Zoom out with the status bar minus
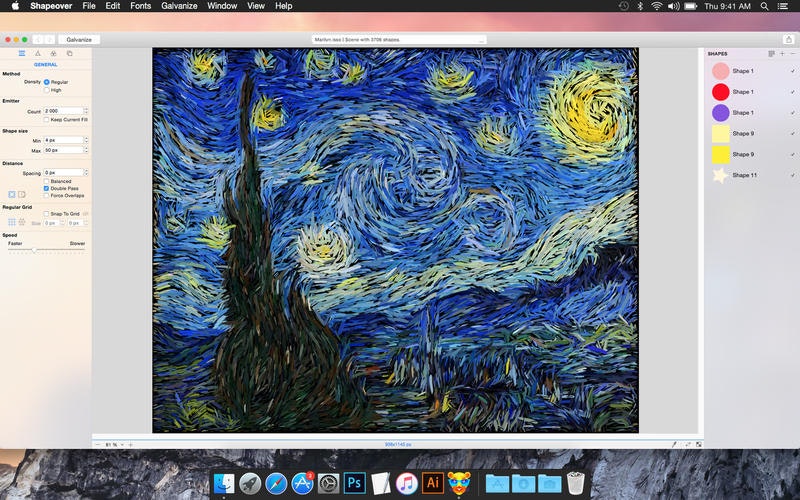Screen dimensions: 800x500 coord(97,445)
